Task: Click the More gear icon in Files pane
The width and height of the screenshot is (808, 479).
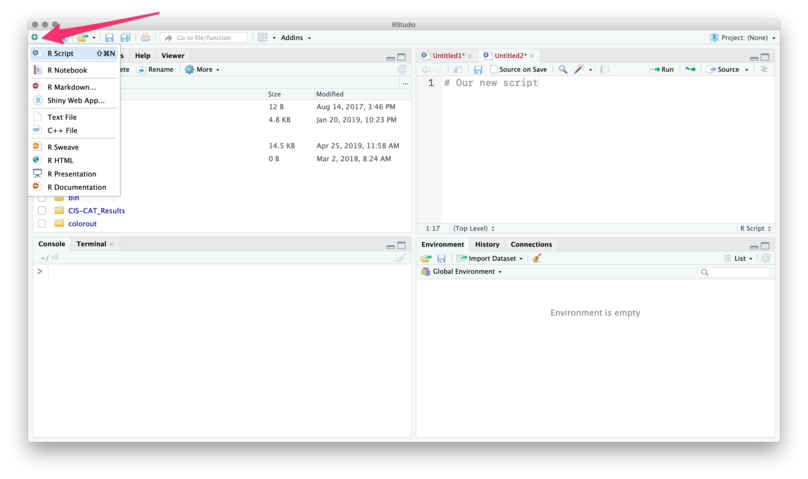Action: 190,70
